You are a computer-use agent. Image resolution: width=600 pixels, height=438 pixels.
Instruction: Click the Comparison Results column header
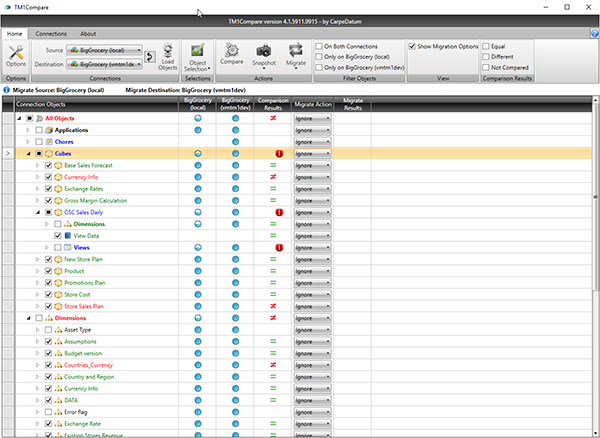[x=273, y=104]
